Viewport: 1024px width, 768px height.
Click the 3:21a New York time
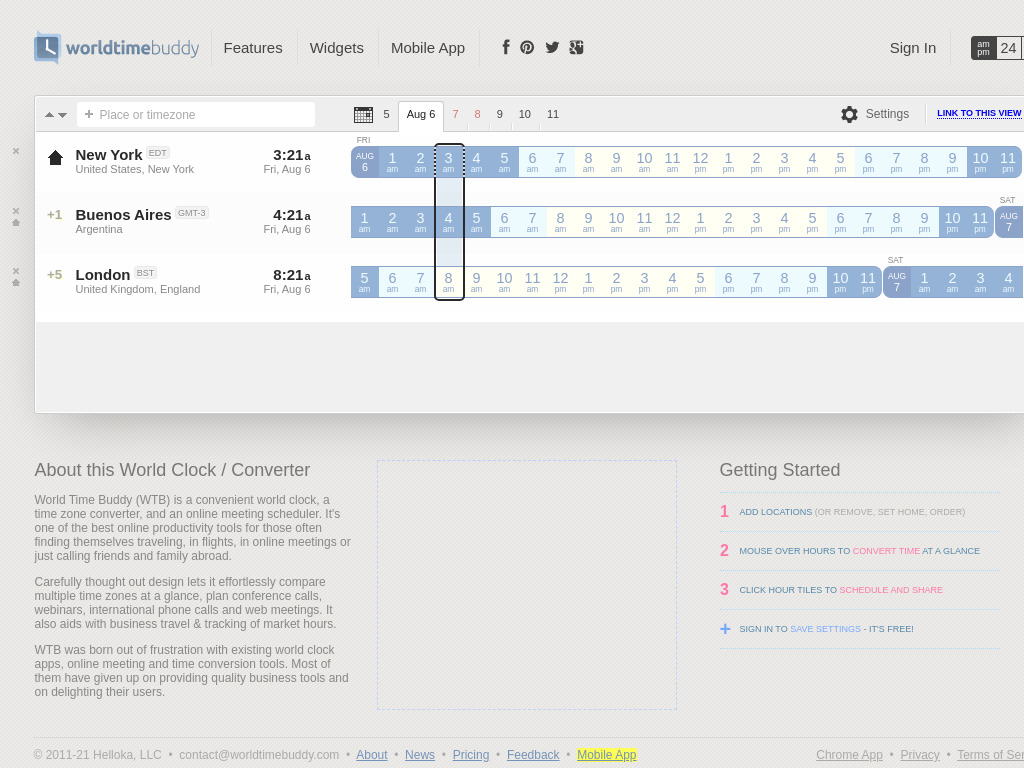292,155
